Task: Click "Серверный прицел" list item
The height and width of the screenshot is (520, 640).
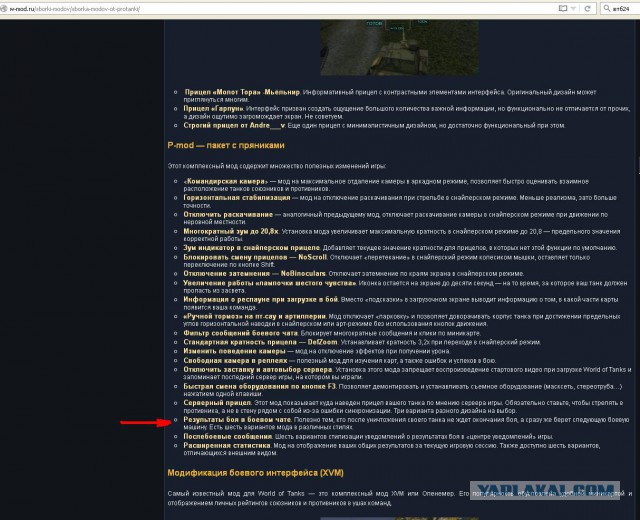Action: click(x=217, y=403)
